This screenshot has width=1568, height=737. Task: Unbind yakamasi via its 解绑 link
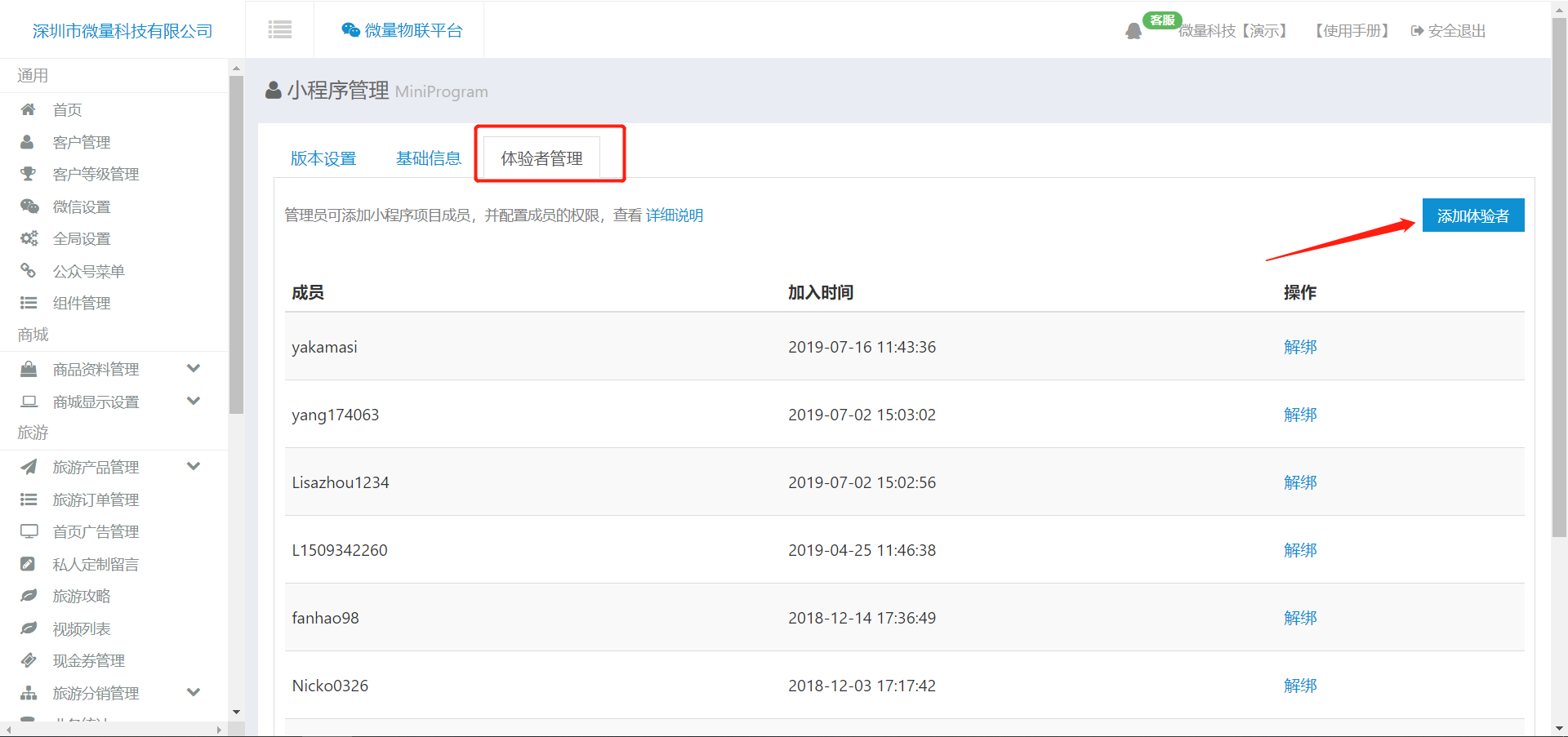[1300, 347]
